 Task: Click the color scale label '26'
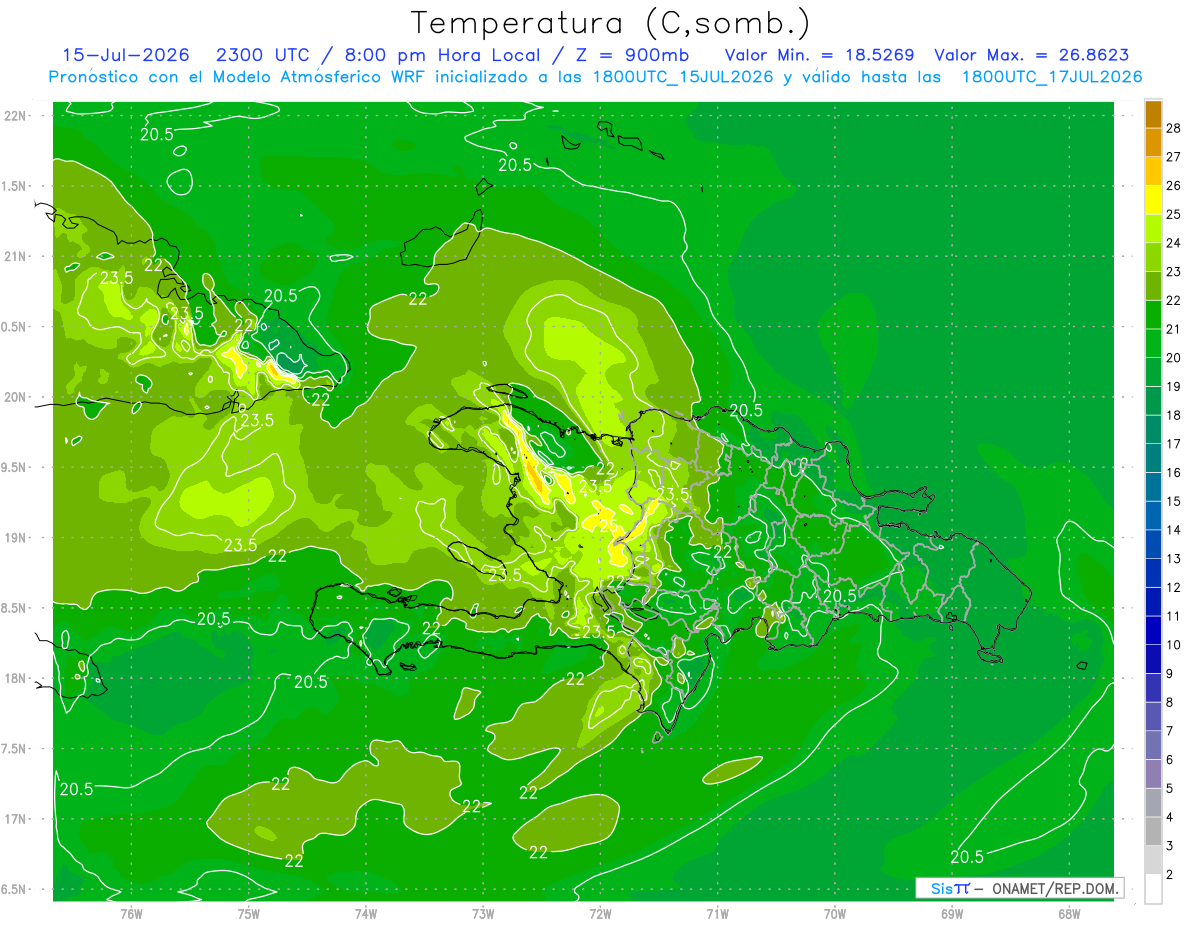tap(1173, 186)
